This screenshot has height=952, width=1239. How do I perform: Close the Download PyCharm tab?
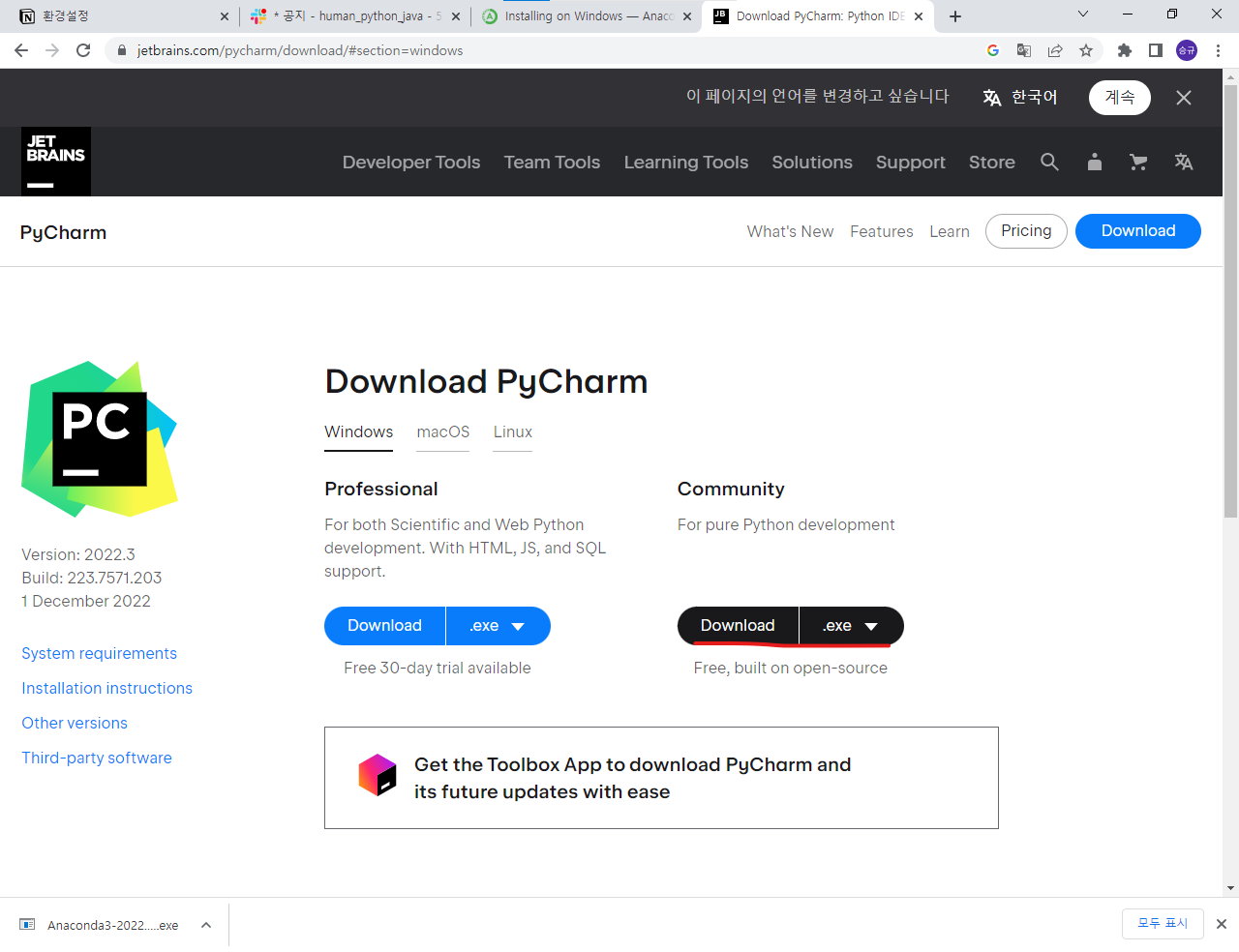(919, 16)
